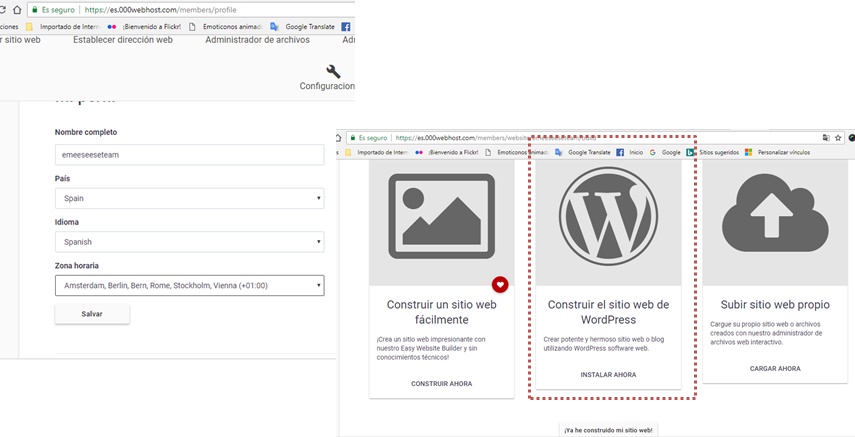Open Flickr bookmark icon in left browser
The image size is (855, 437).
pos(112,26)
